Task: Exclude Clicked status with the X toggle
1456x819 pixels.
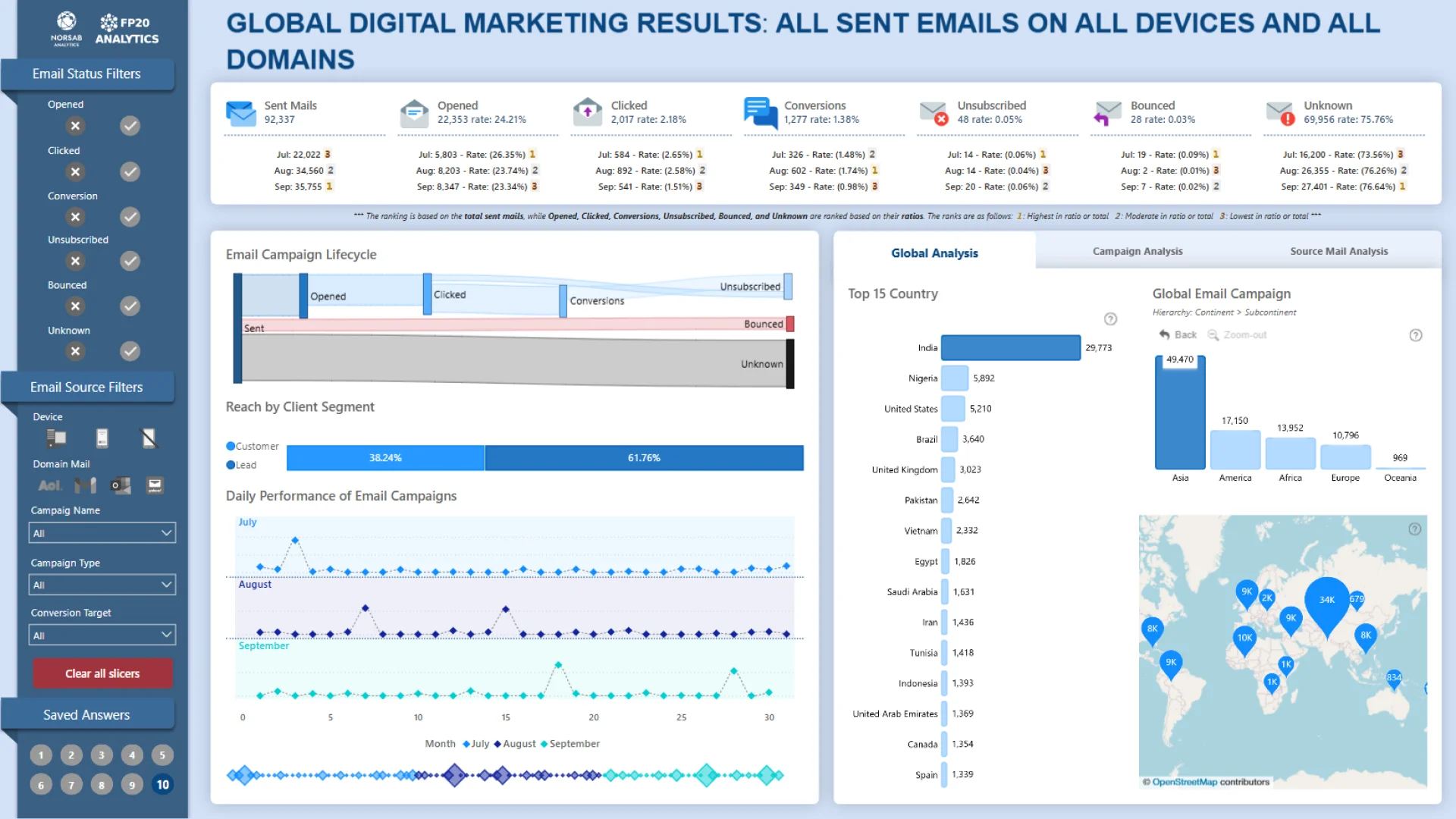Action: click(74, 172)
